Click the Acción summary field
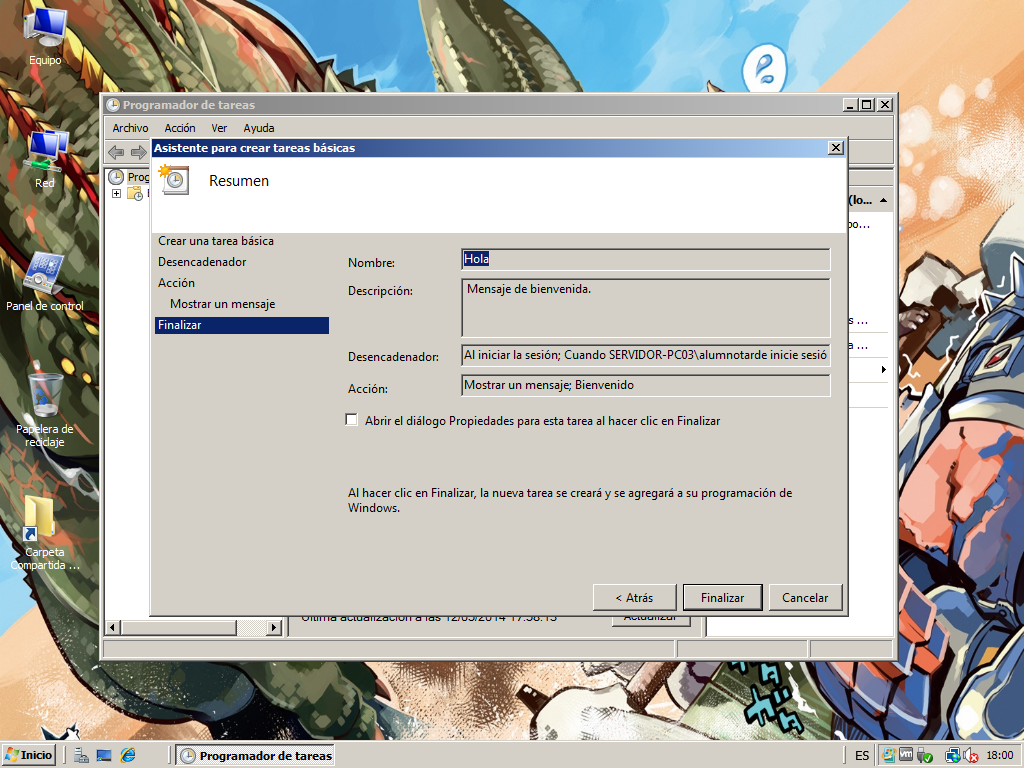Screen dimensions: 1025x768 coord(646,385)
